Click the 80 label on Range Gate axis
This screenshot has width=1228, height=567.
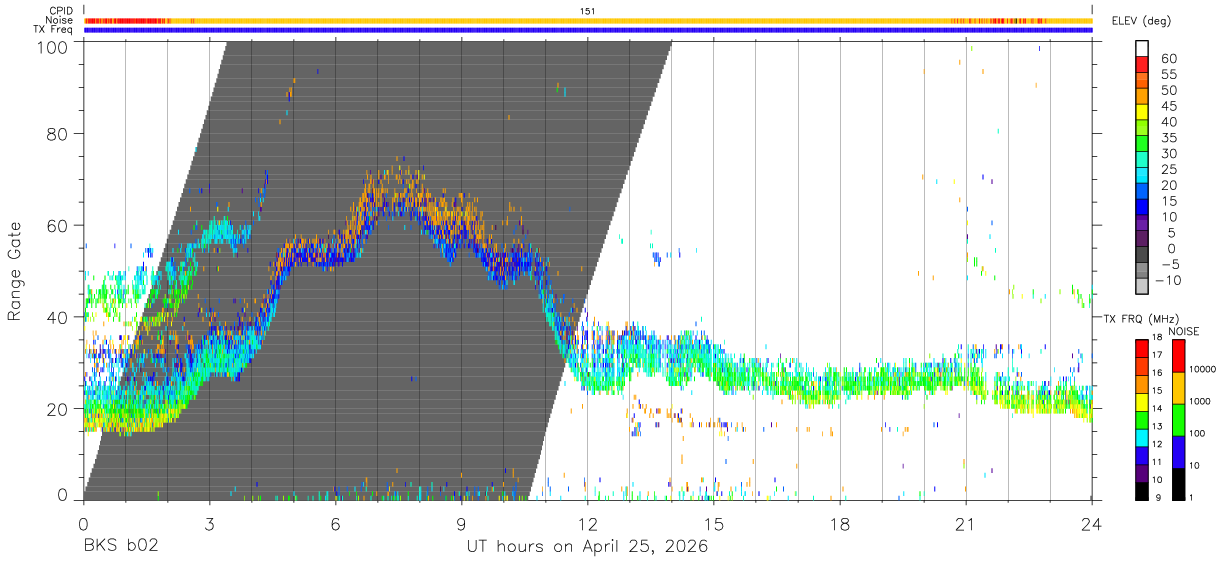(x=57, y=134)
